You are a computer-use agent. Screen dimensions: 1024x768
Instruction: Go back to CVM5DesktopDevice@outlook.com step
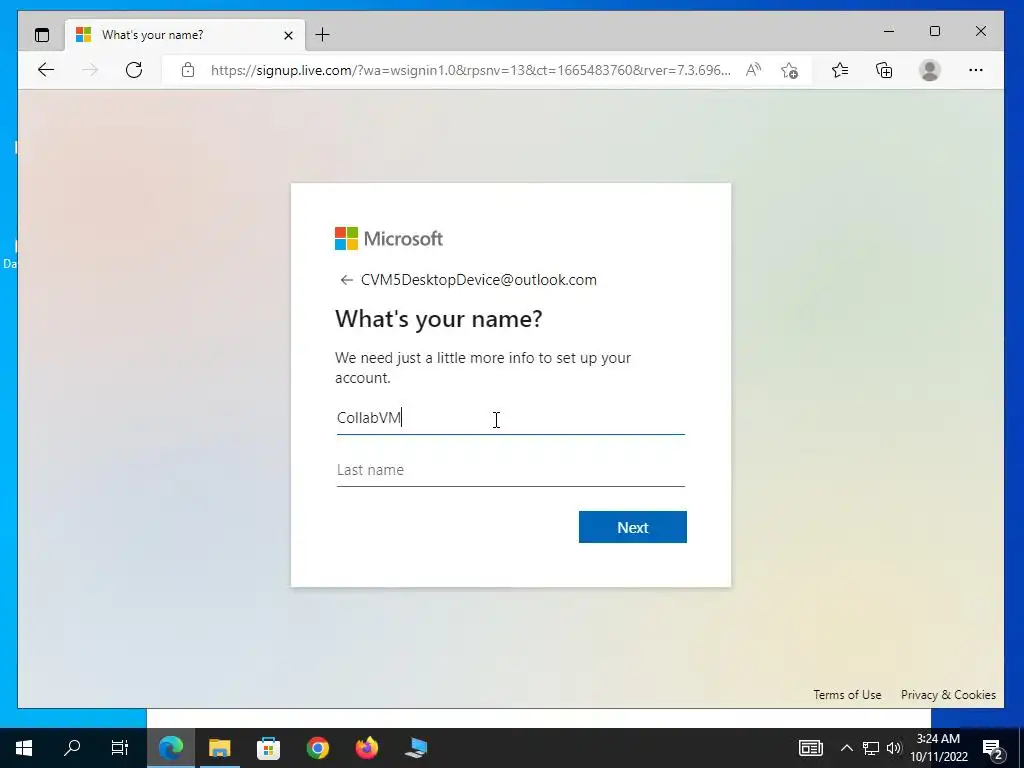click(346, 280)
